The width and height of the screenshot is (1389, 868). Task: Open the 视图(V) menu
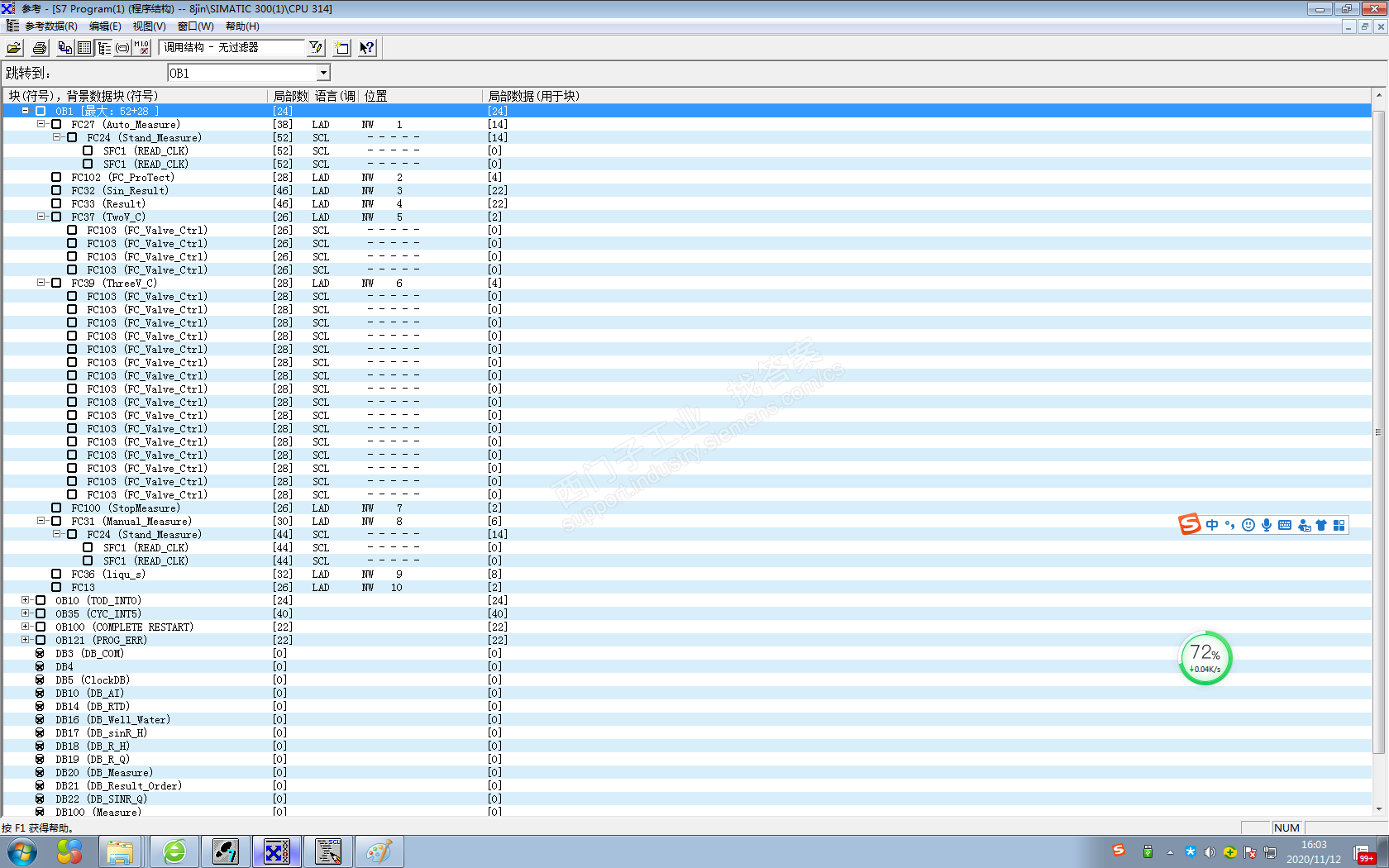click(x=150, y=26)
